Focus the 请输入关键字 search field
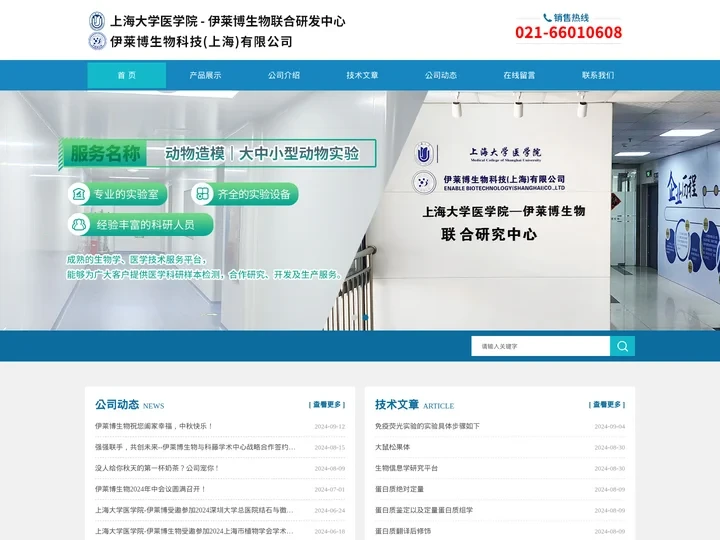This screenshot has width=720, height=540. pyautogui.click(x=540, y=346)
